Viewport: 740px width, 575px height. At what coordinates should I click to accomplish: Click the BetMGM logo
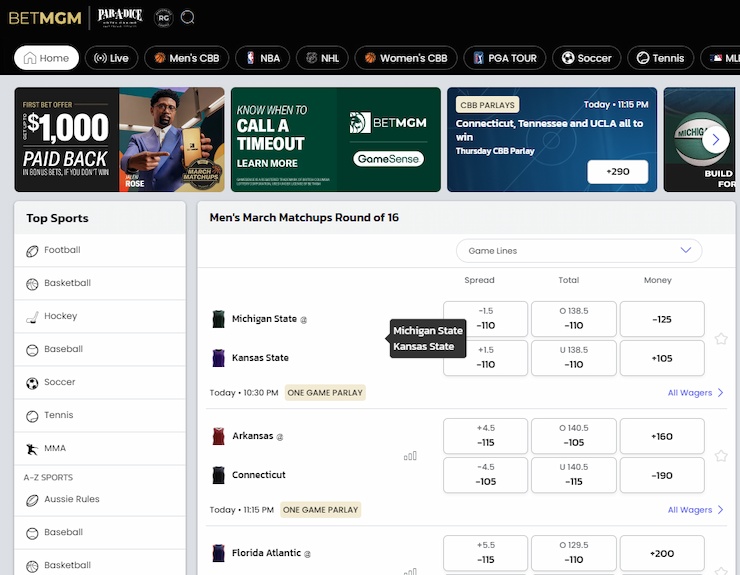click(45, 18)
